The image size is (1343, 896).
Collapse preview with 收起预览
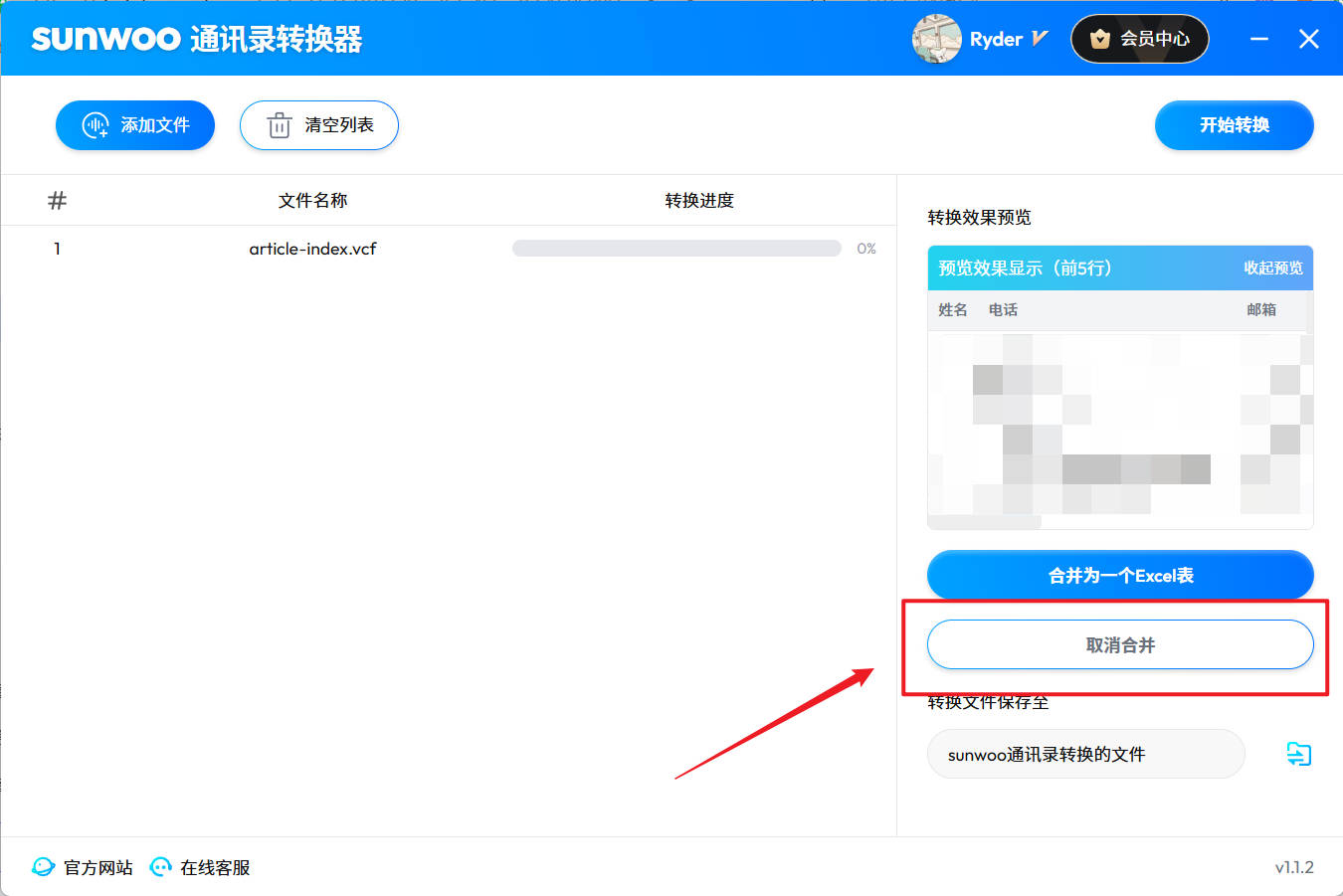(1272, 269)
